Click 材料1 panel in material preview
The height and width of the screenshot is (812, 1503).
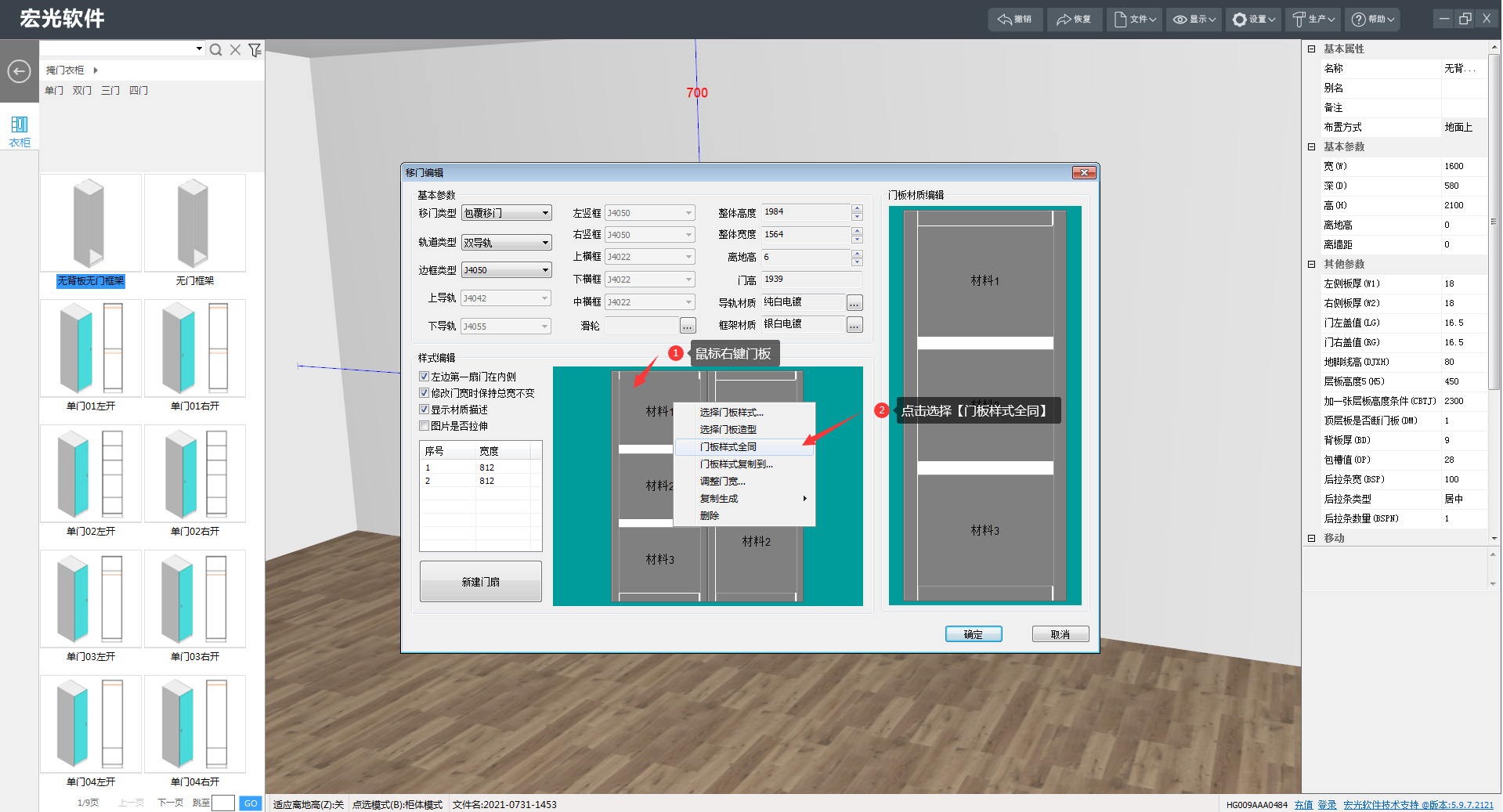pyautogui.click(x=985, y=281)
